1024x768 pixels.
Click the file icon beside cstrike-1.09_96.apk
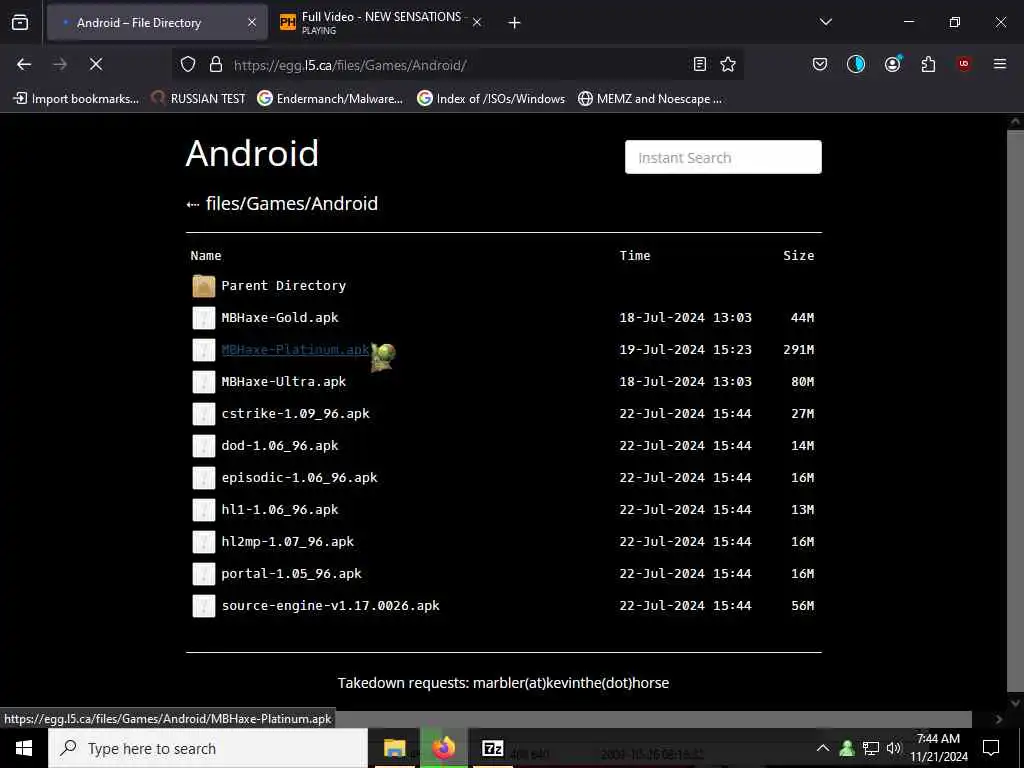[x=204, y=414]
